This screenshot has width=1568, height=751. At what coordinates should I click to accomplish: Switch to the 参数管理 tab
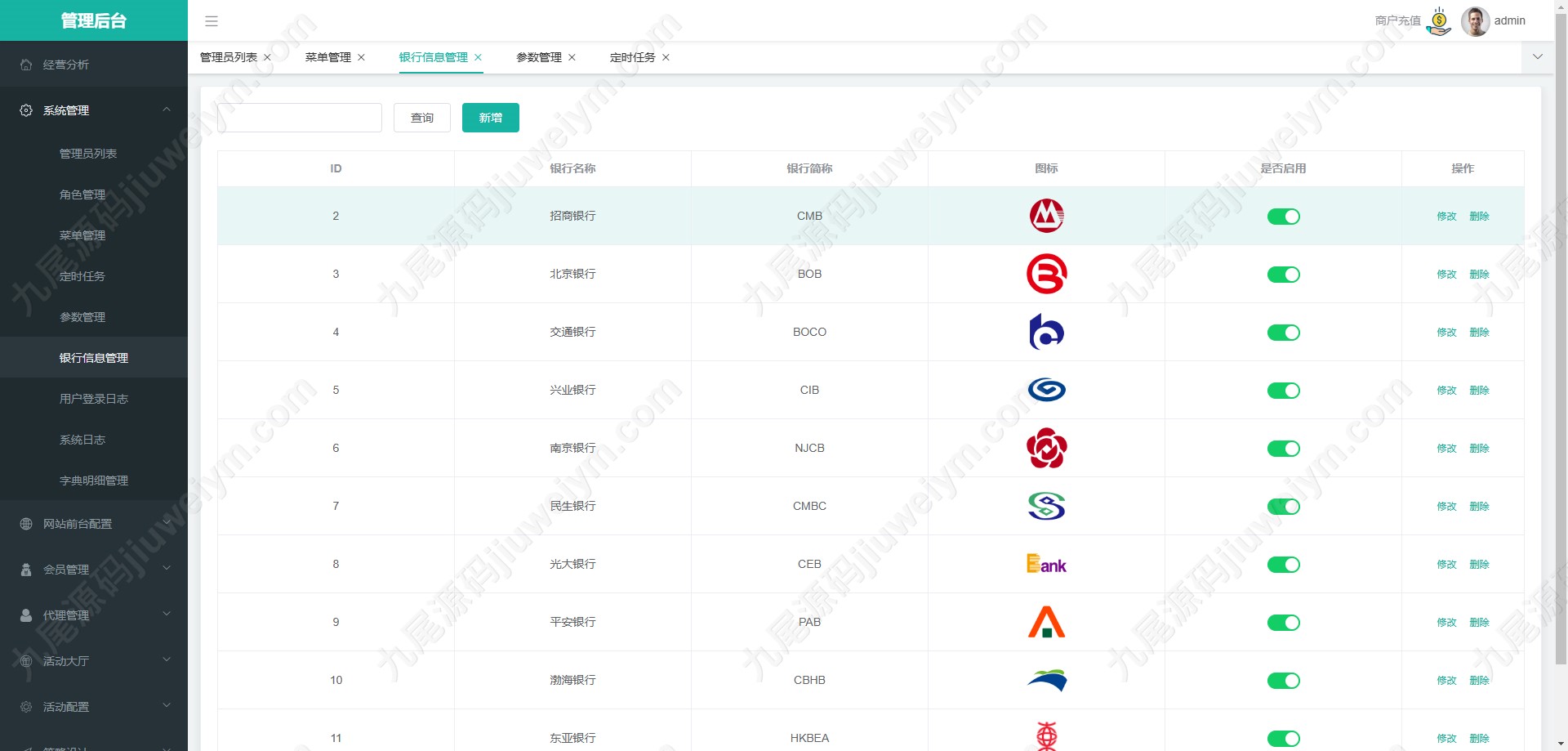pos(539,57)
